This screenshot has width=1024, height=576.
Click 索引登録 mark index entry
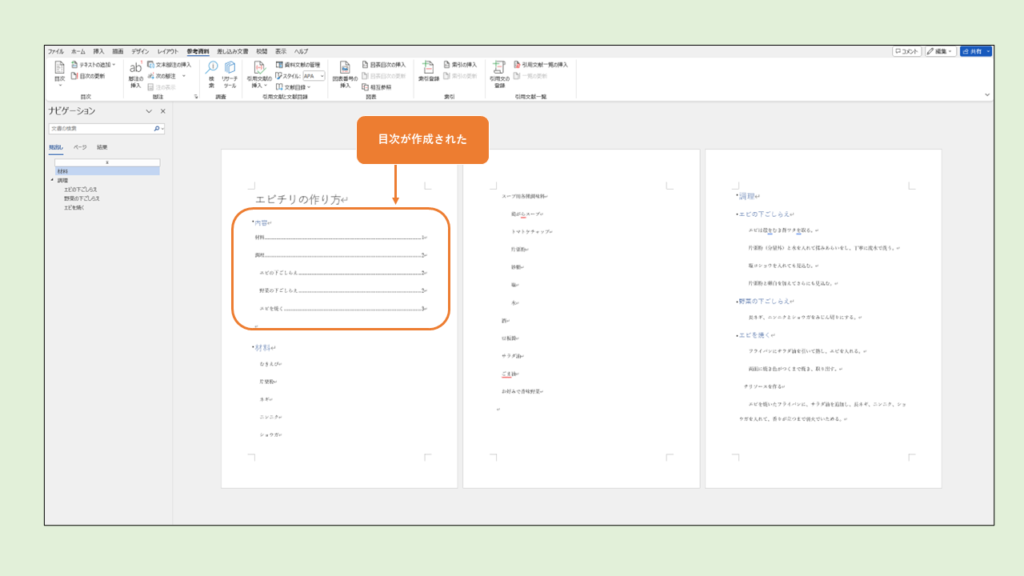point(428,72)
